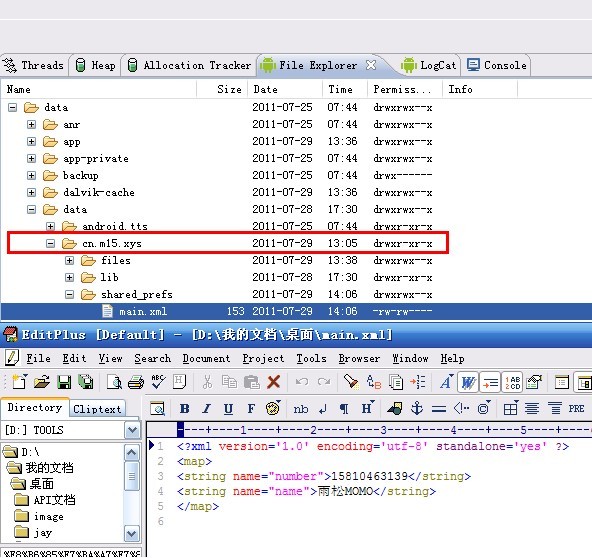
Task: Collapse the shared_prefs folder
Action: tap(69, 294)
